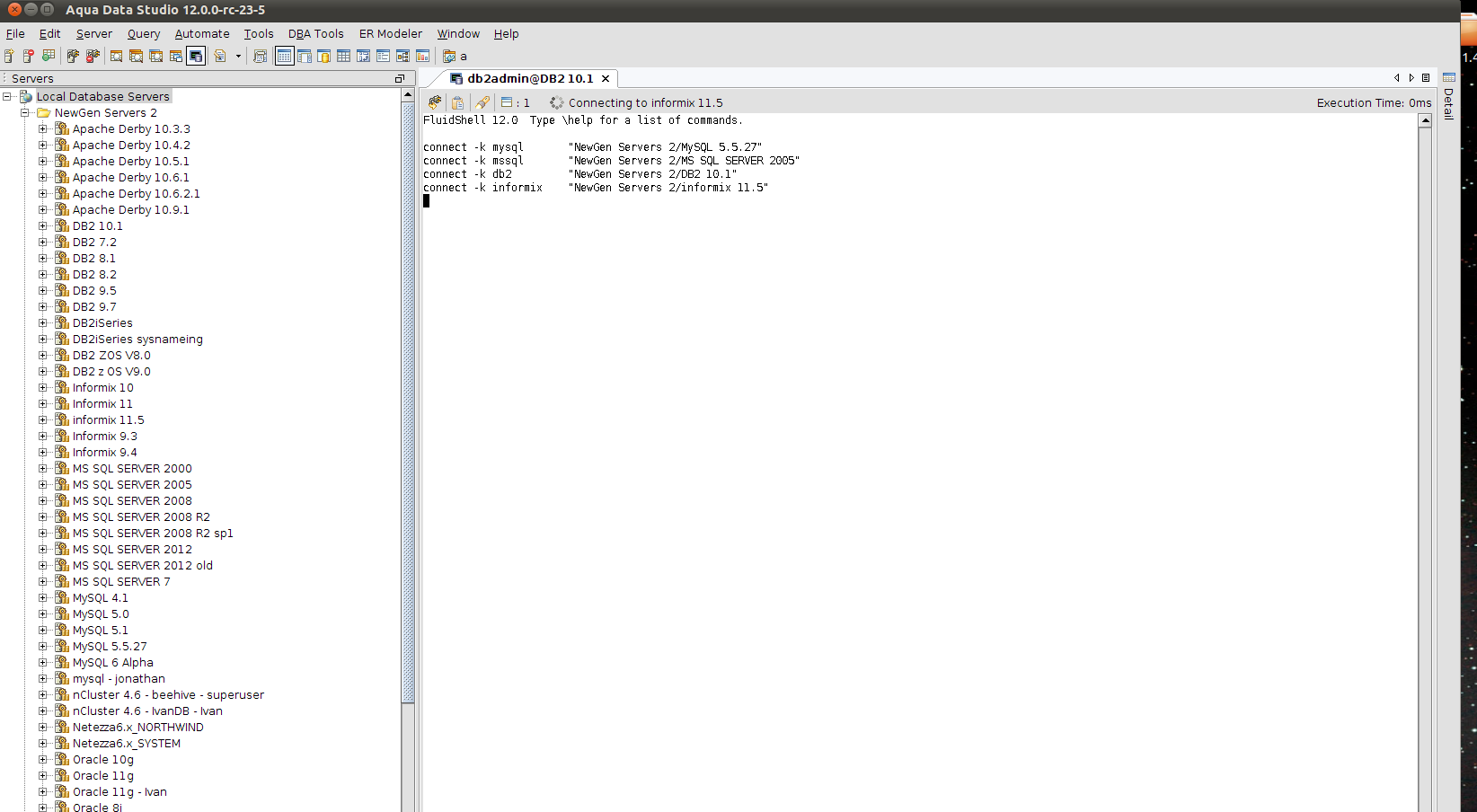Screen dimensions: 1477x812
Task: Toggle the highlighted table grid view icon
Action: [285, 56]
